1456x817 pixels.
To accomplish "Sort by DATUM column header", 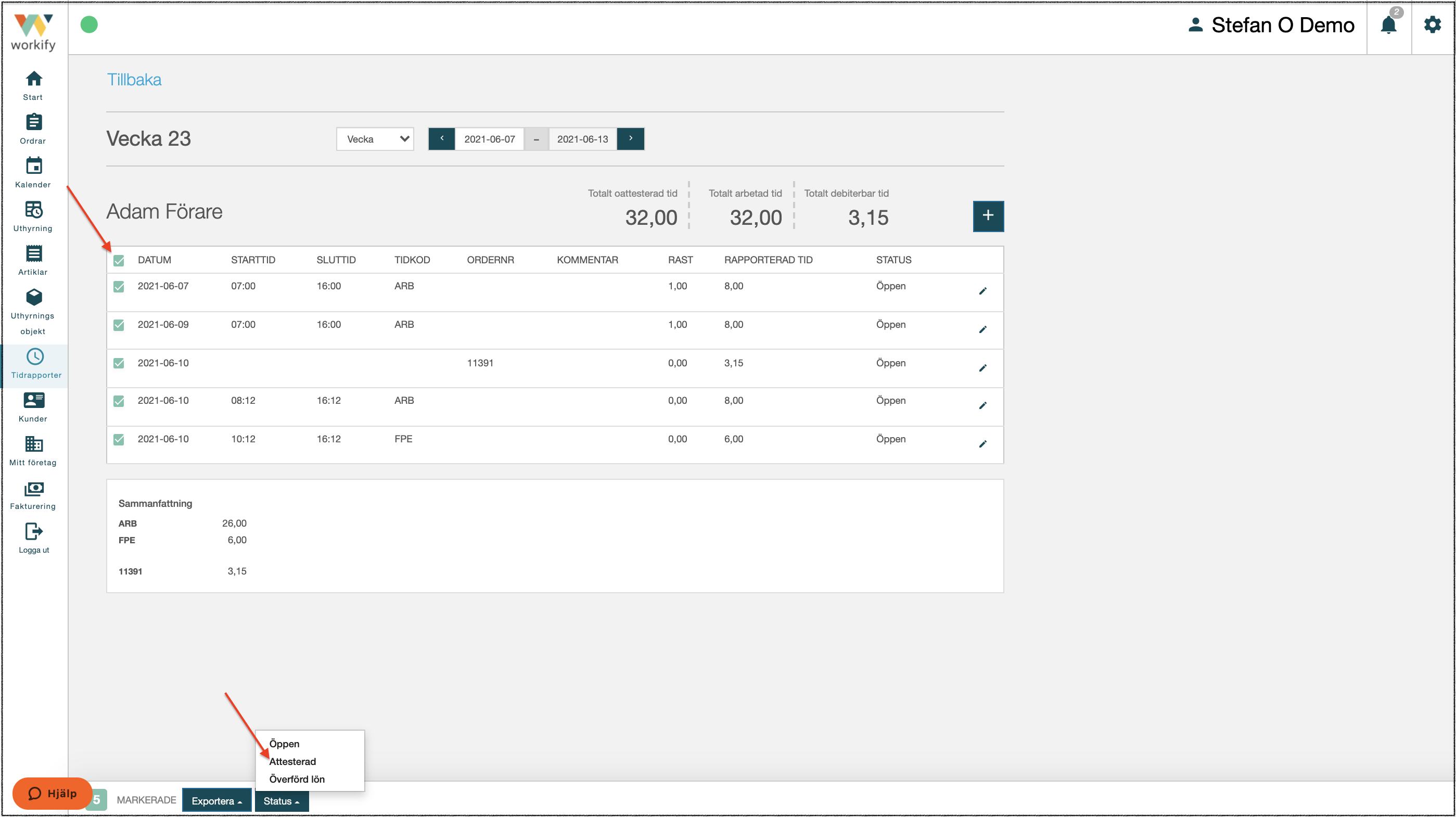I will (155, 260).
